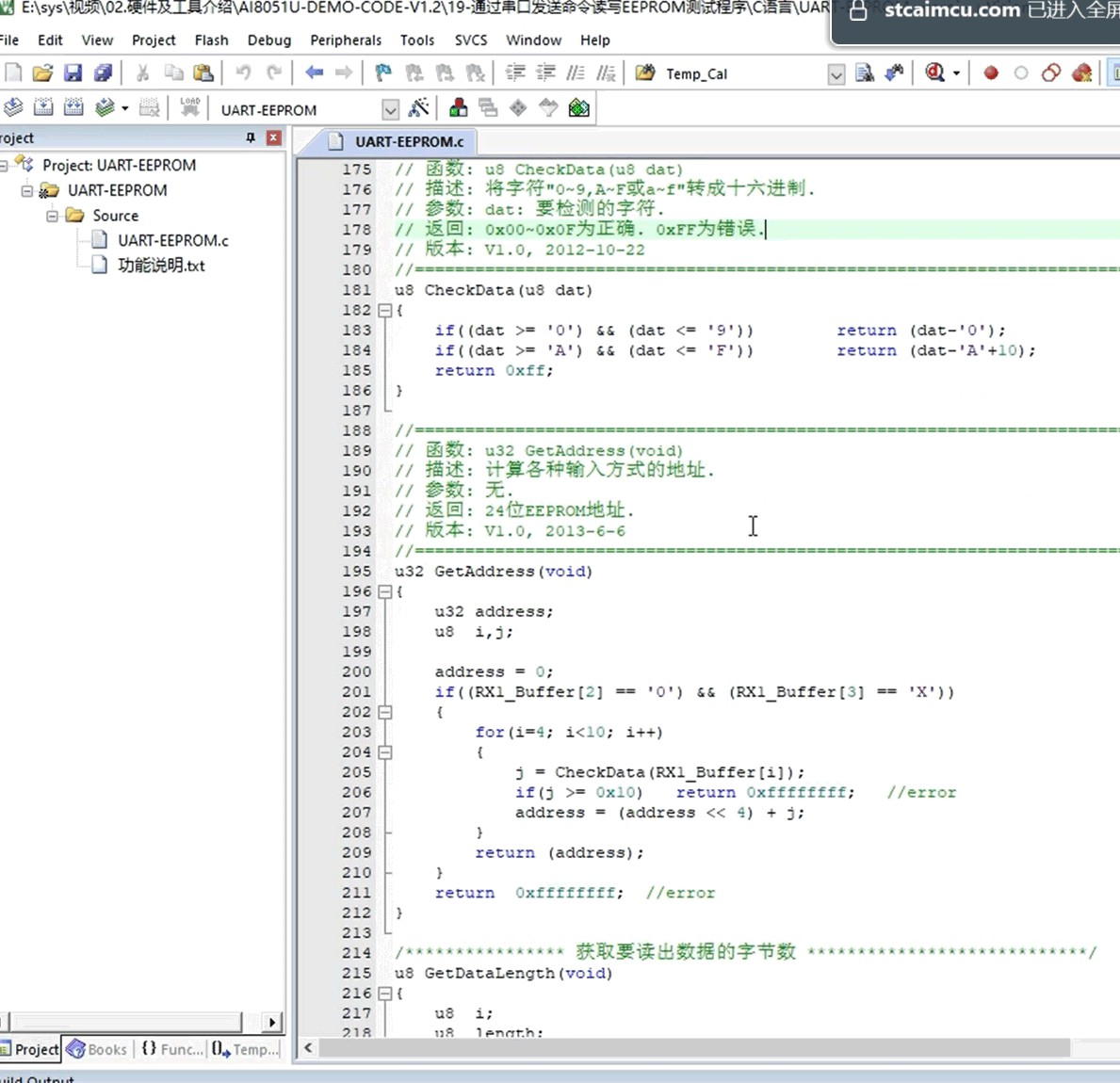
Task: Open the Temp_Cal find history dropdown
Action: pyautogui.click(x=836, y=74)
